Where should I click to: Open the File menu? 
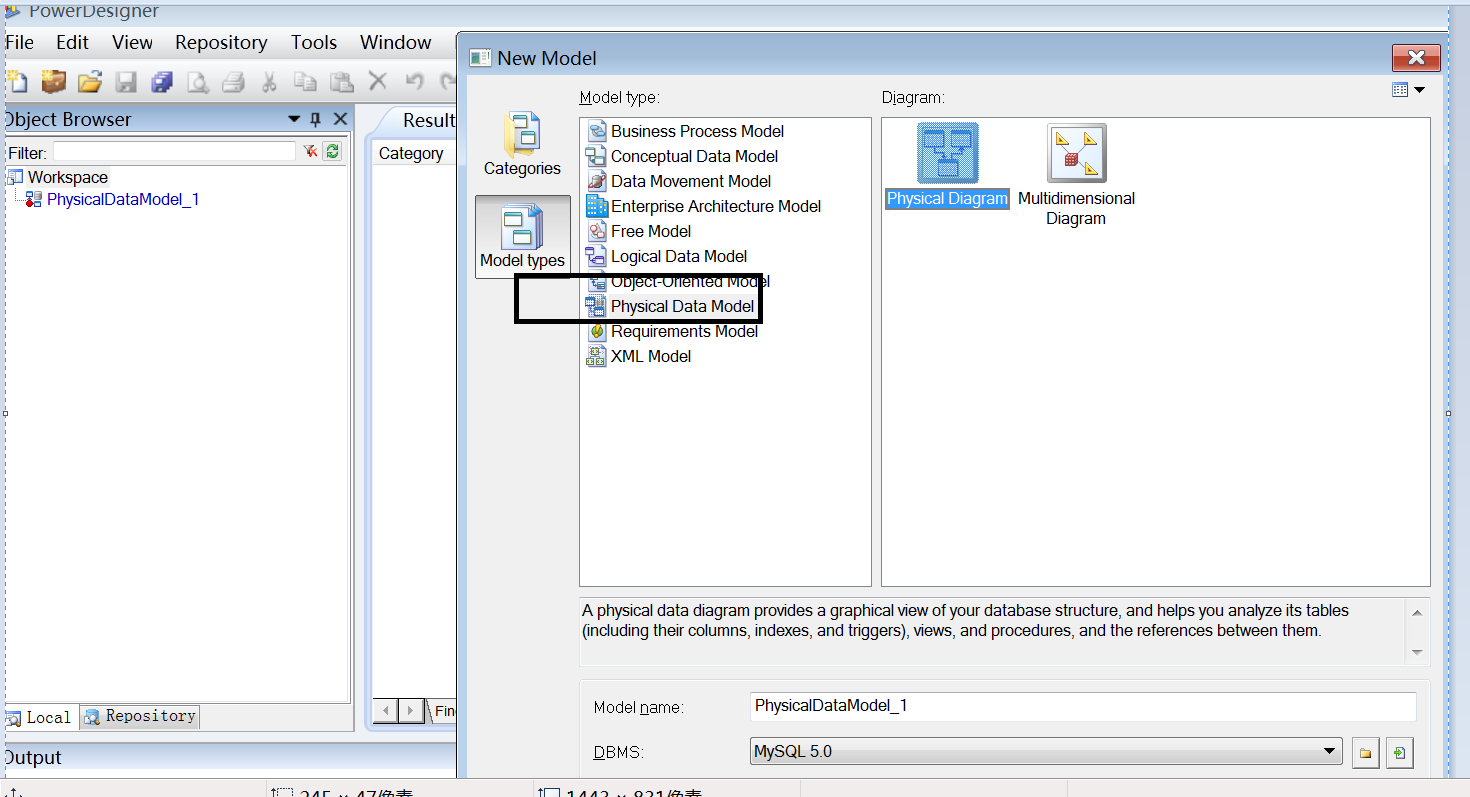pos(19,42)
